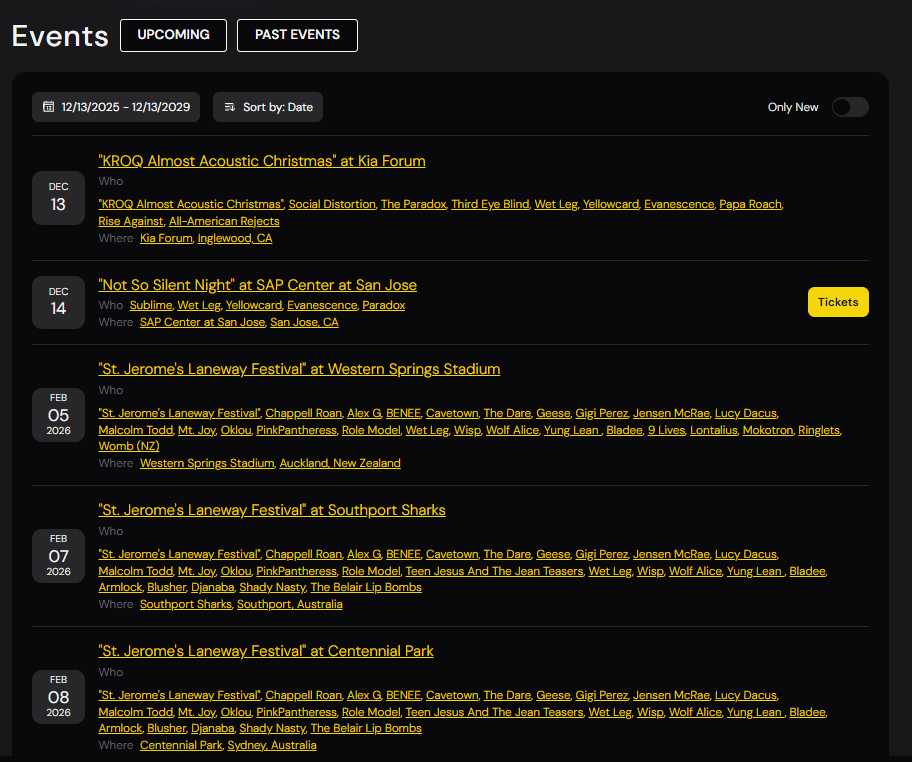The image size is (912, 762).
Task: Click the Auckland, New Zealand location link
Action: (x=340, y=463)
